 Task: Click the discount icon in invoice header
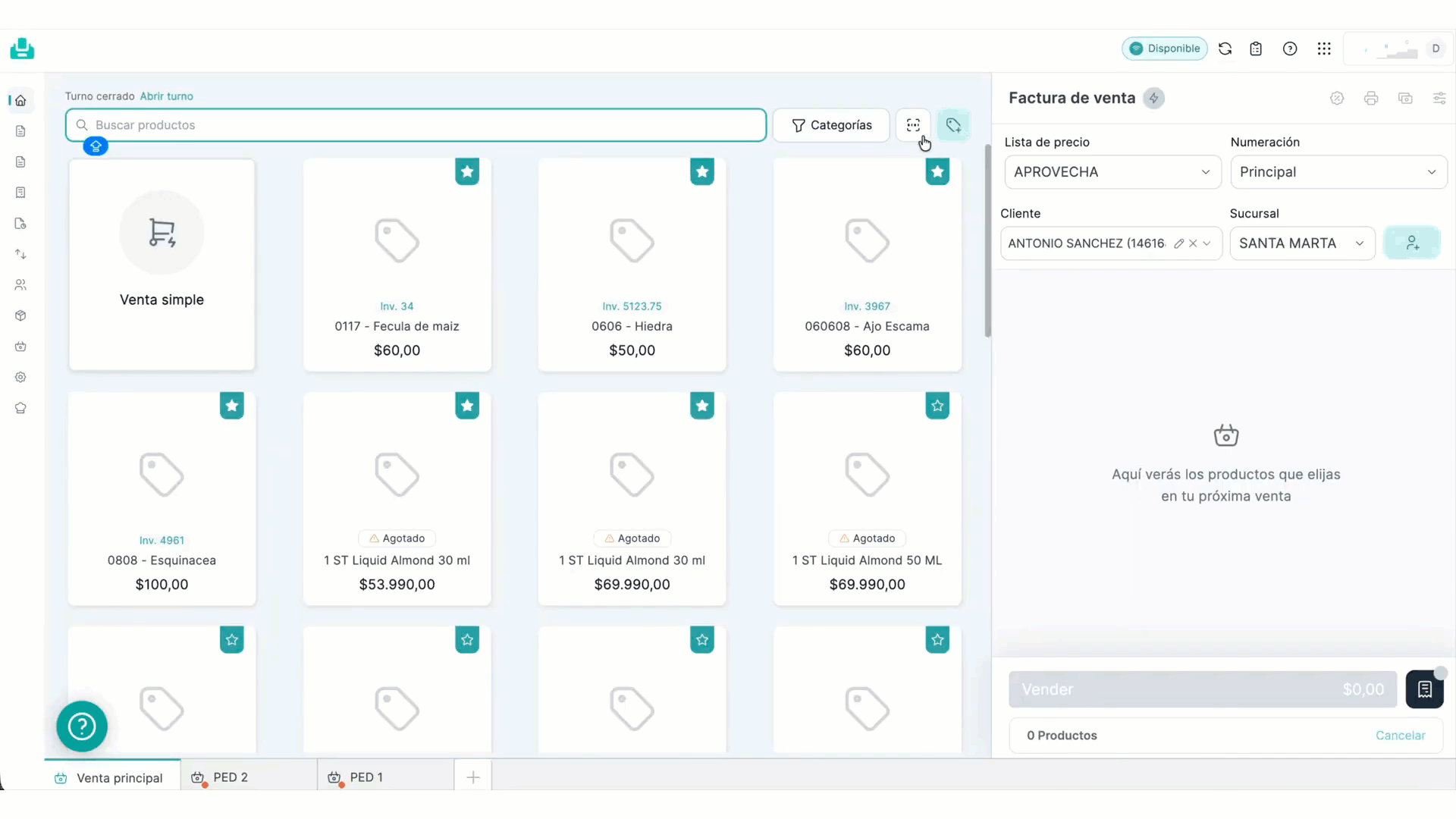click(x=1337, y=98)
